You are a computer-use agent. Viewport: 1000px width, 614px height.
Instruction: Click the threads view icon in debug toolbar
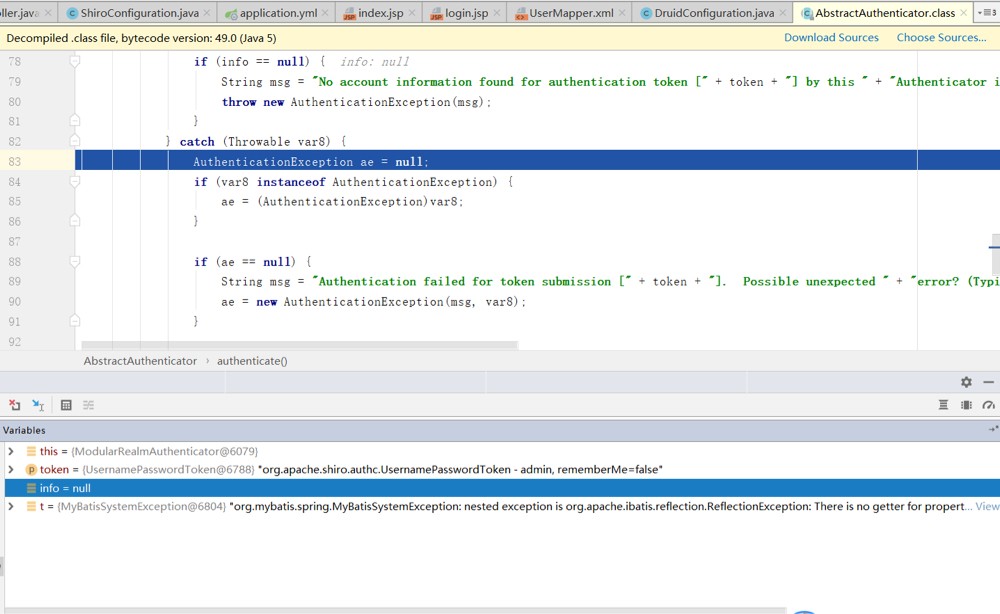(966, 405)
